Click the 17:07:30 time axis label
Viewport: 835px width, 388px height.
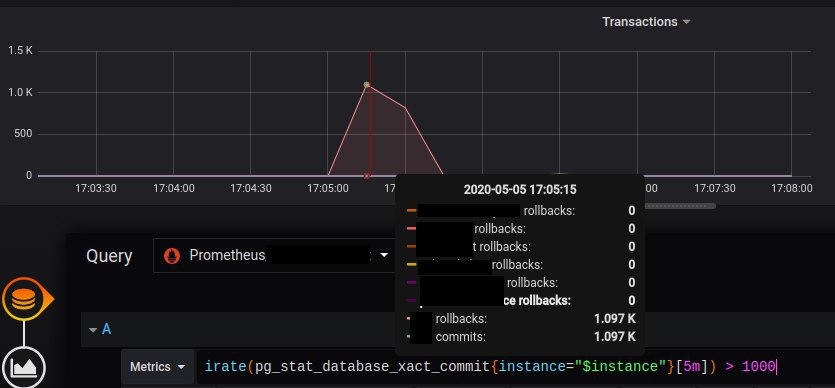pyautogui.click(x=715, y=188)
